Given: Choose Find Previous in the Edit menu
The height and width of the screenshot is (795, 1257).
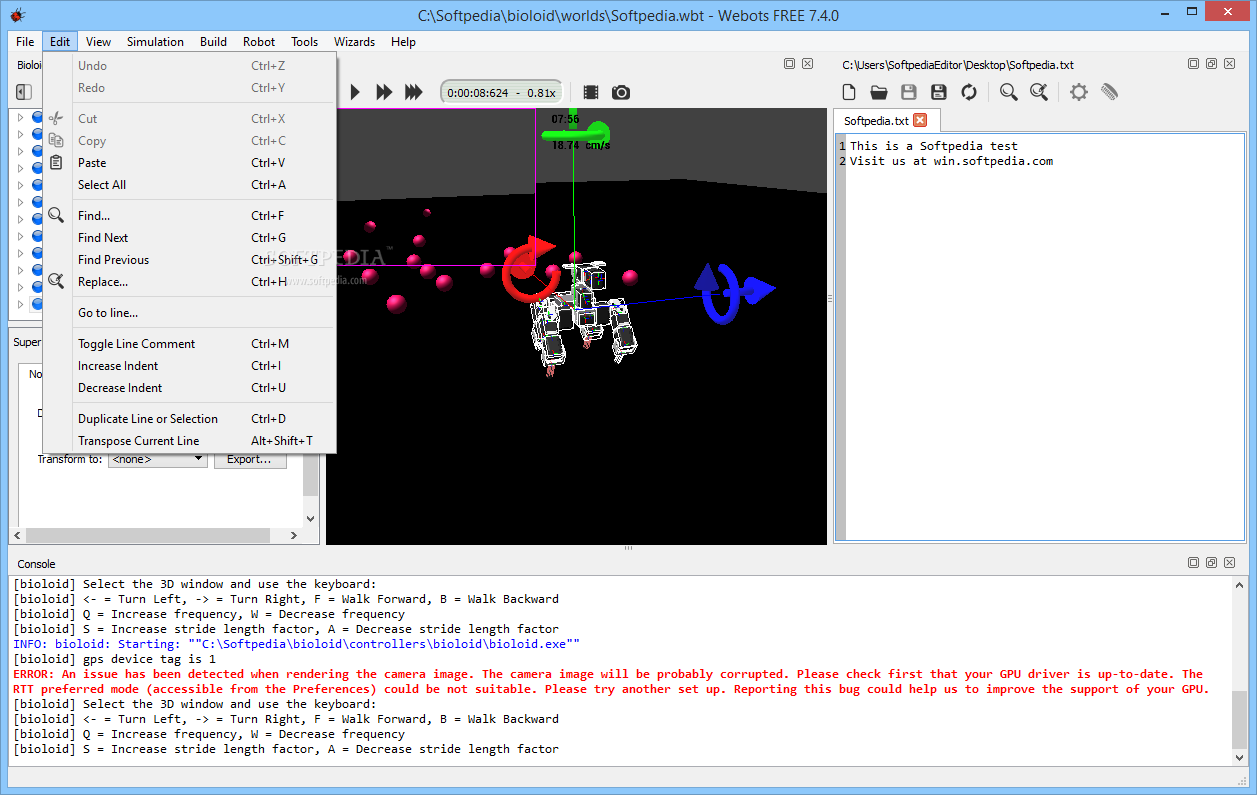Looking at the screenshot, I should point(189,260).
